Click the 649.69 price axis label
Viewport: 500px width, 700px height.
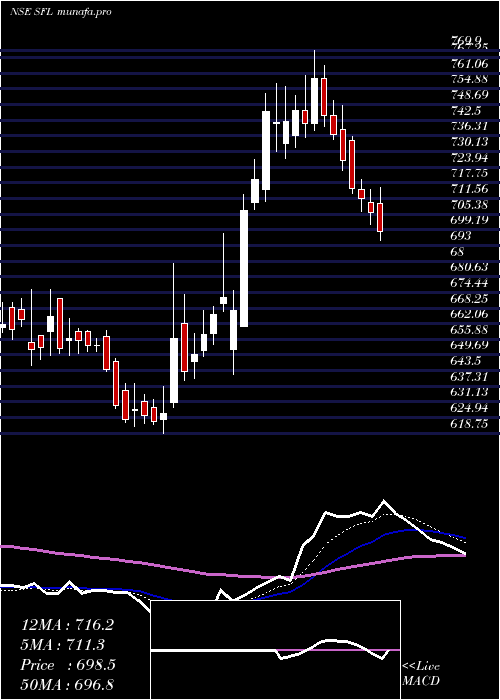(x=469, y=345)
